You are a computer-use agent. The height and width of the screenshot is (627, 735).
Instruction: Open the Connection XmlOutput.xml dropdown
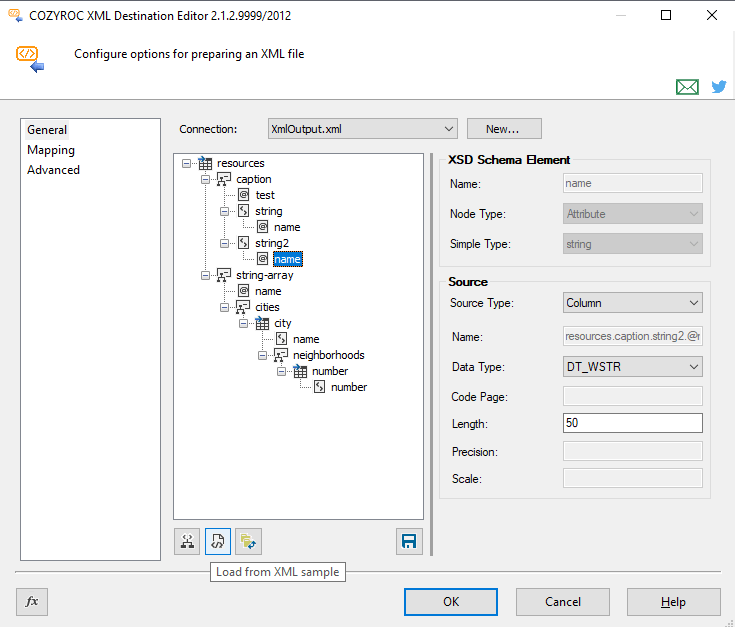coord(363,129)
